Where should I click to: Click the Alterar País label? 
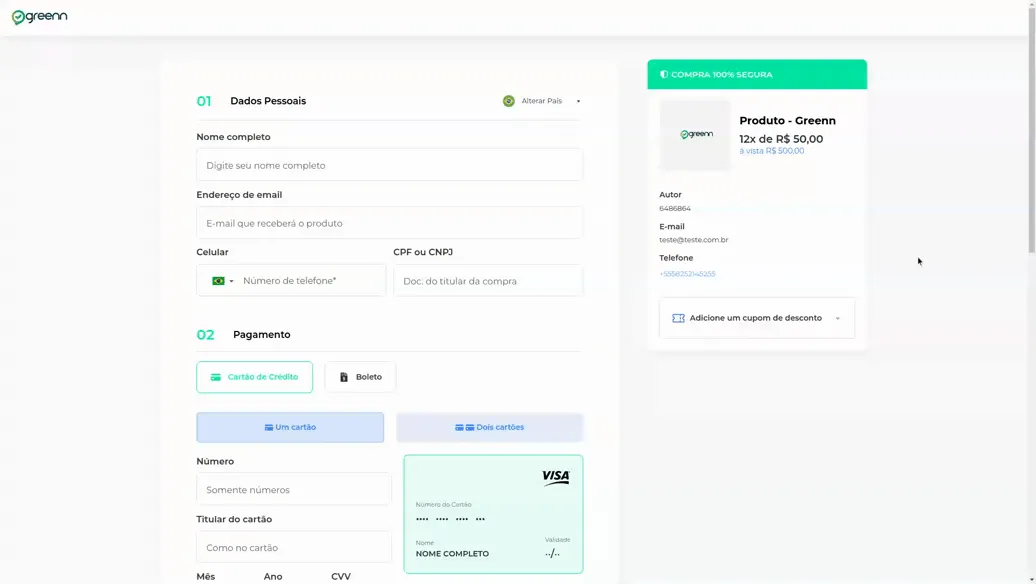[542, 101]
